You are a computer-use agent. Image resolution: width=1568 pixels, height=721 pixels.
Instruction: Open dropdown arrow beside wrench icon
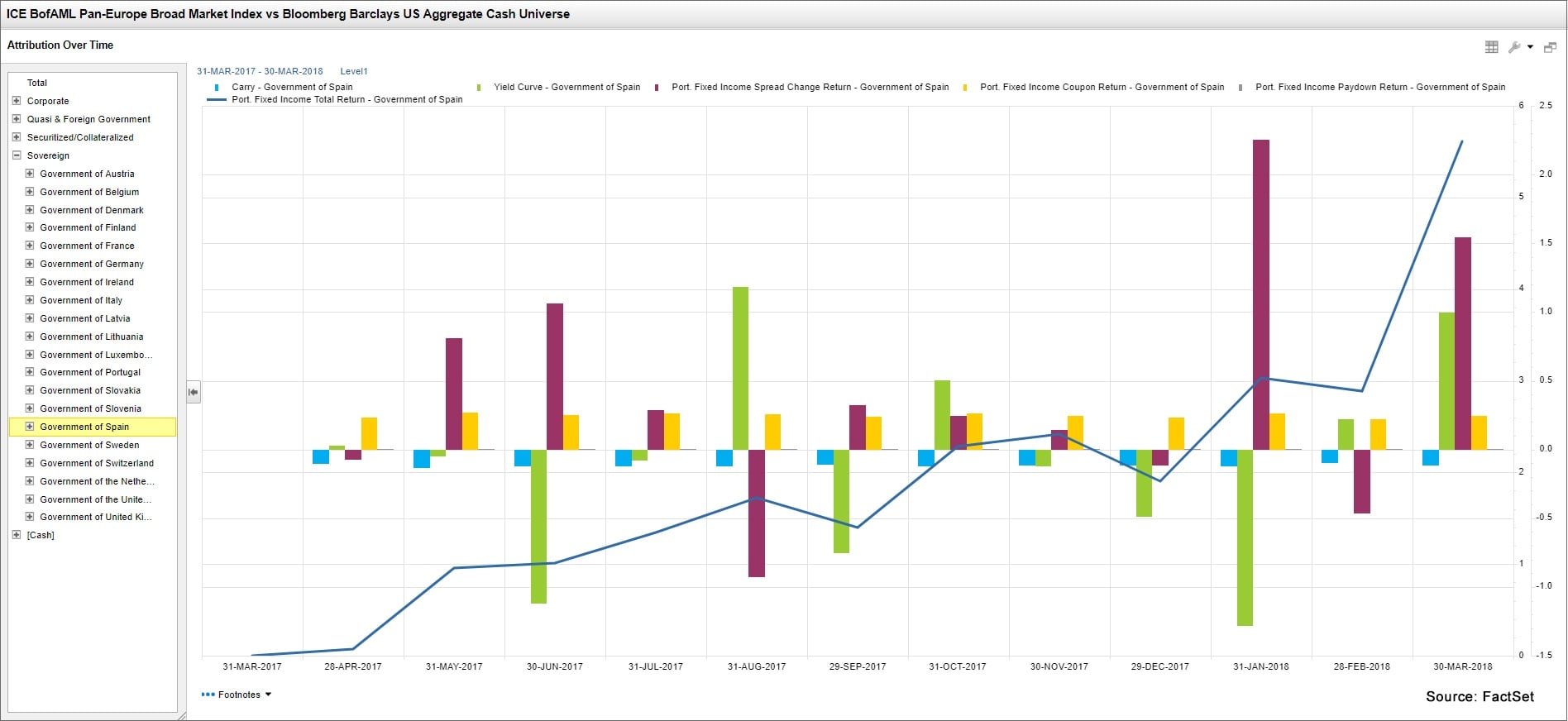(1530, 47)
